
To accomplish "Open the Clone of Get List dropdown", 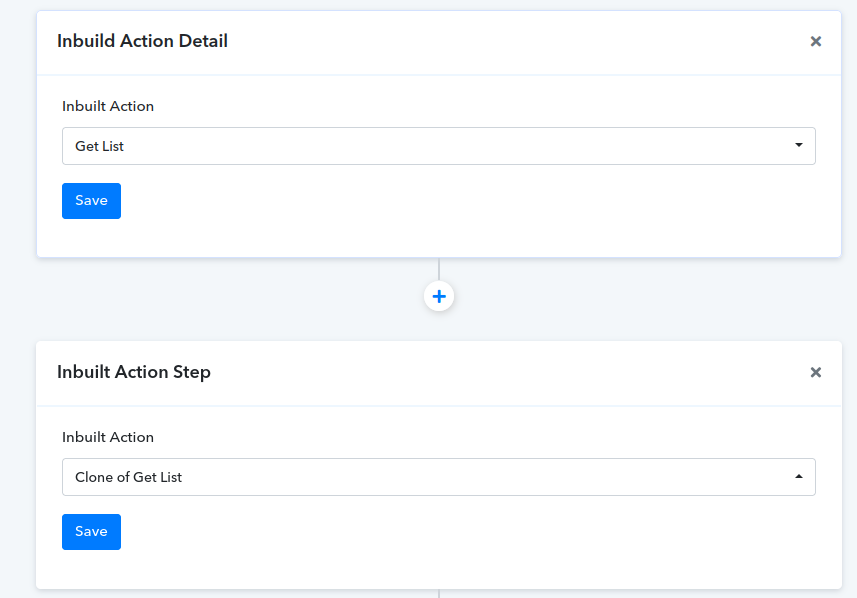I will click(439, 477).
